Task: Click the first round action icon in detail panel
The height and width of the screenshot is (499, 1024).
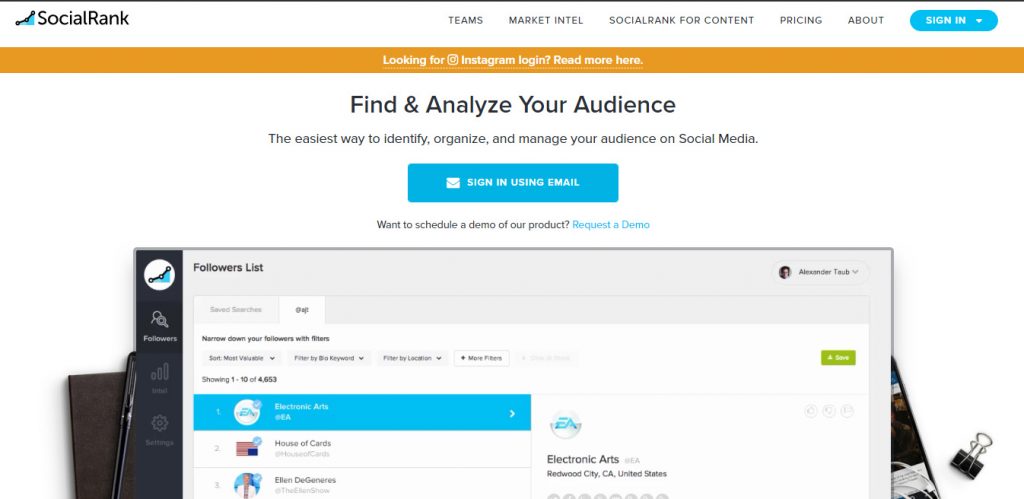Action: click(810, 411)
